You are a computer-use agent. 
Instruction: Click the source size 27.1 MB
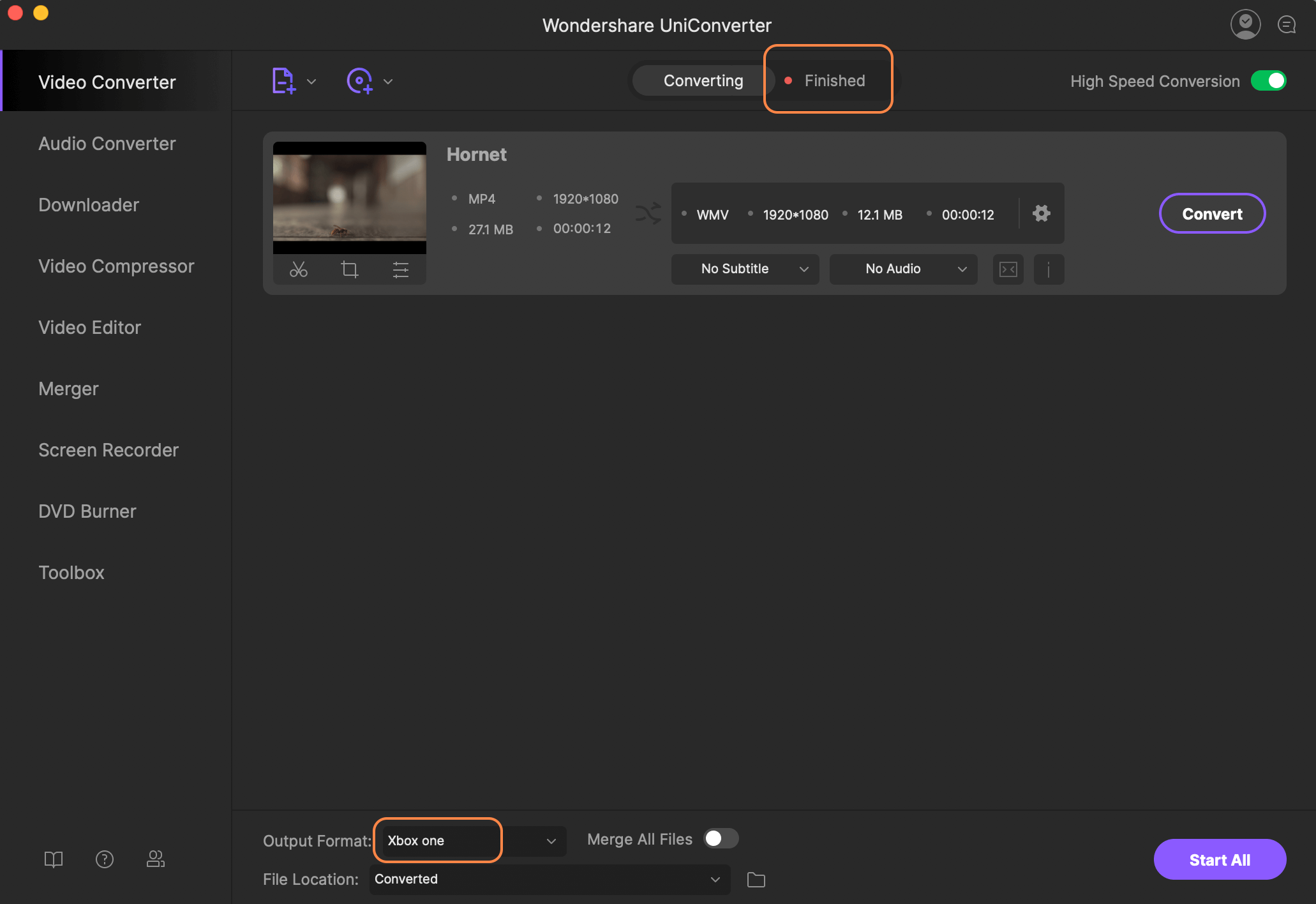point(490,229)
